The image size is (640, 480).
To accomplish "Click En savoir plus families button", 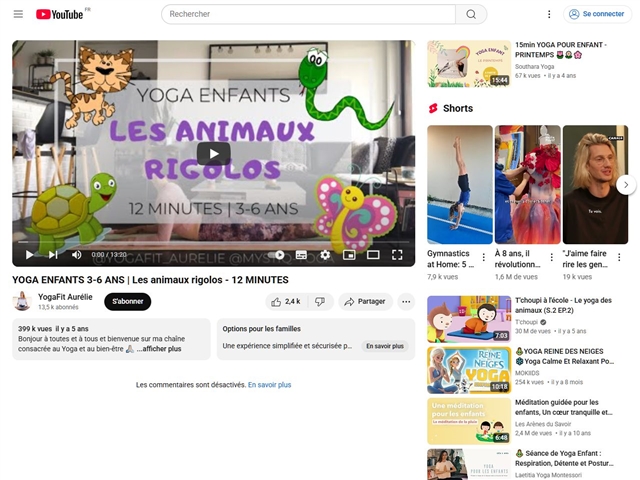I will click(385, 346).
